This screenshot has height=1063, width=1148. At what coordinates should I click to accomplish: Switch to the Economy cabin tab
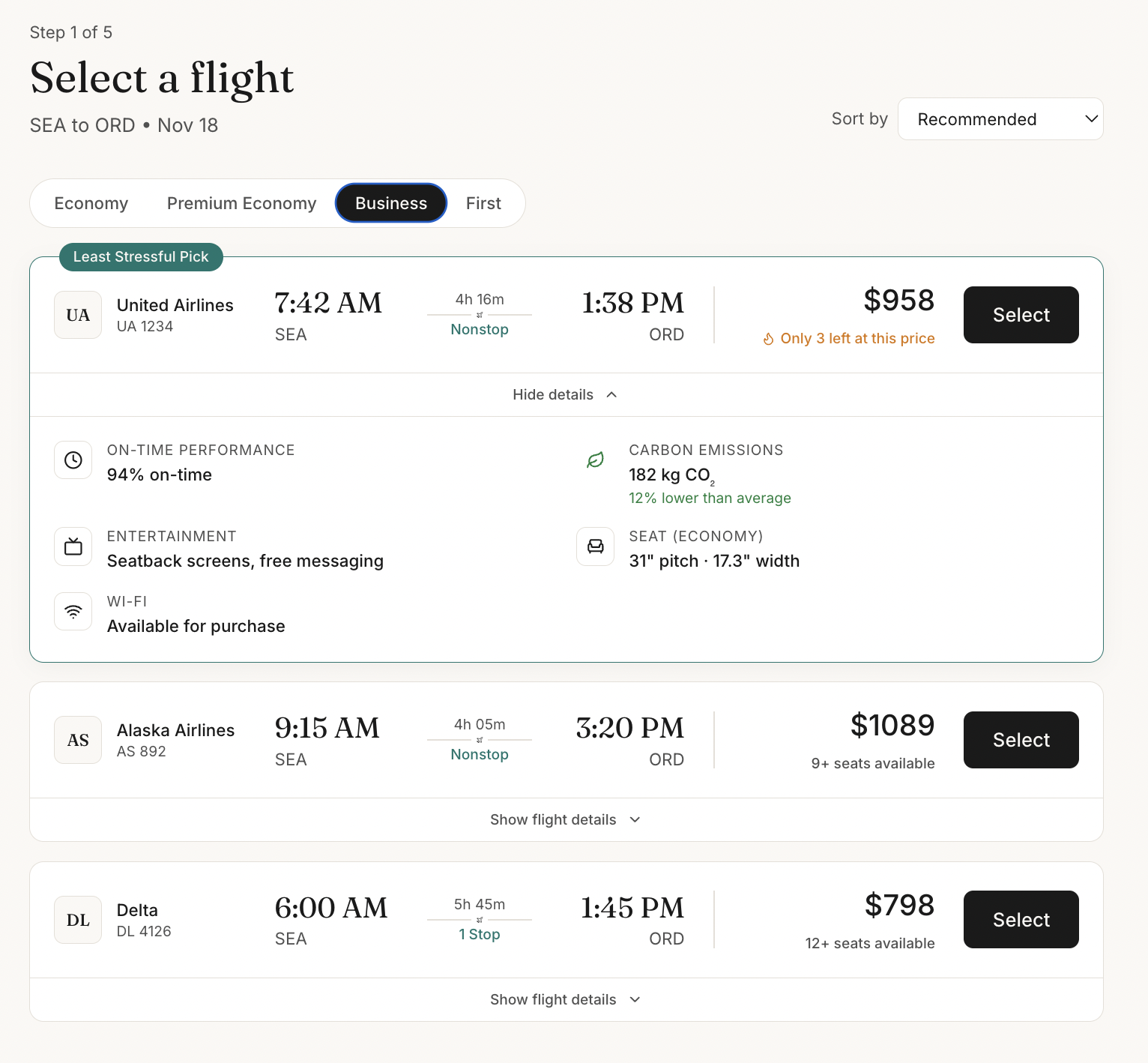[91, 203]
